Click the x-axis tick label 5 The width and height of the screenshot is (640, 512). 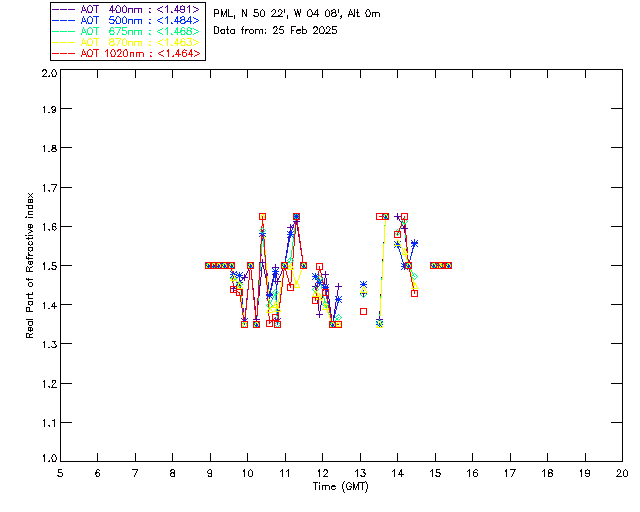[x=60, y=473]
